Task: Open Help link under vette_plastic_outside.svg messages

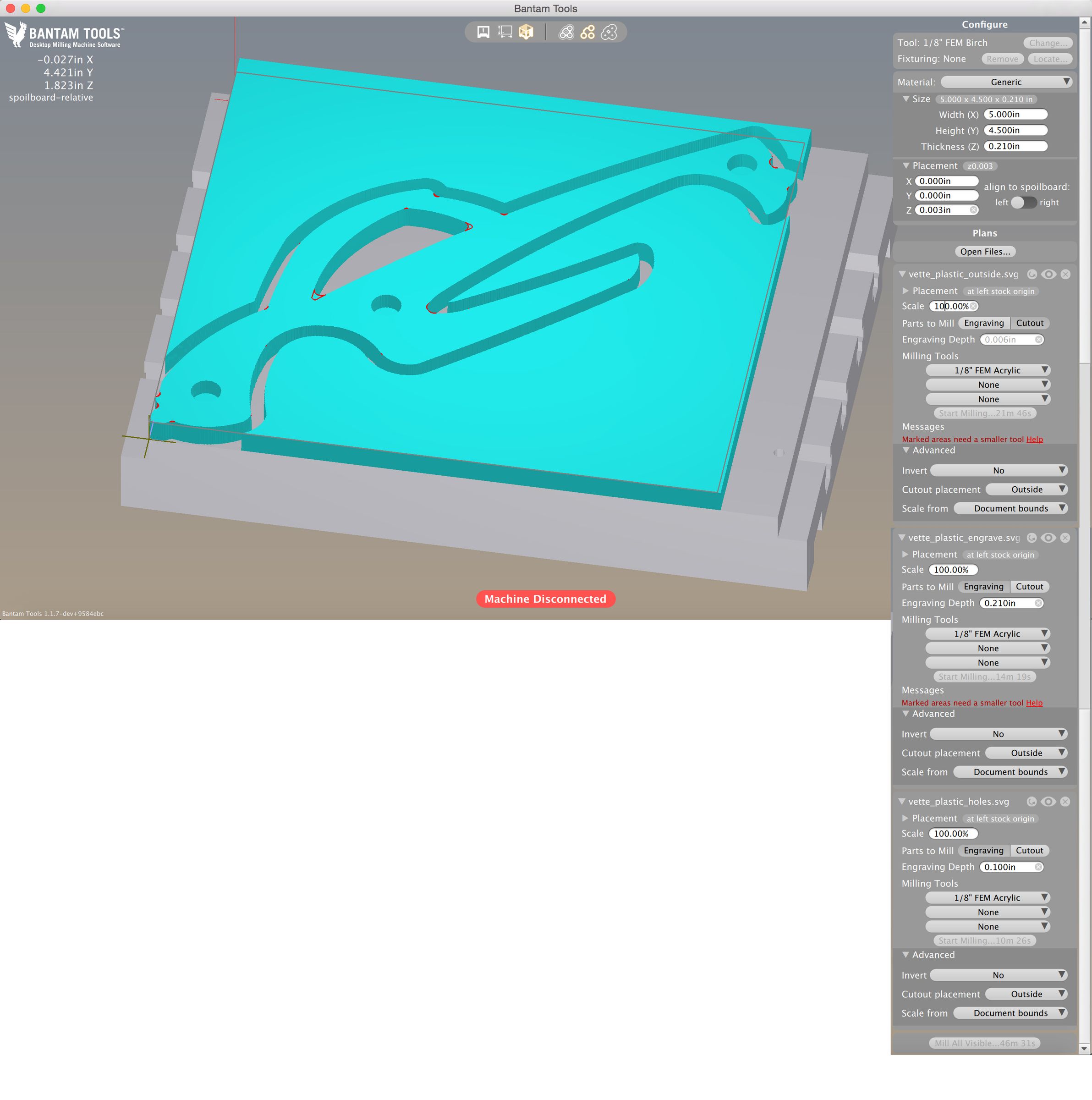Action: (1035, 440)
